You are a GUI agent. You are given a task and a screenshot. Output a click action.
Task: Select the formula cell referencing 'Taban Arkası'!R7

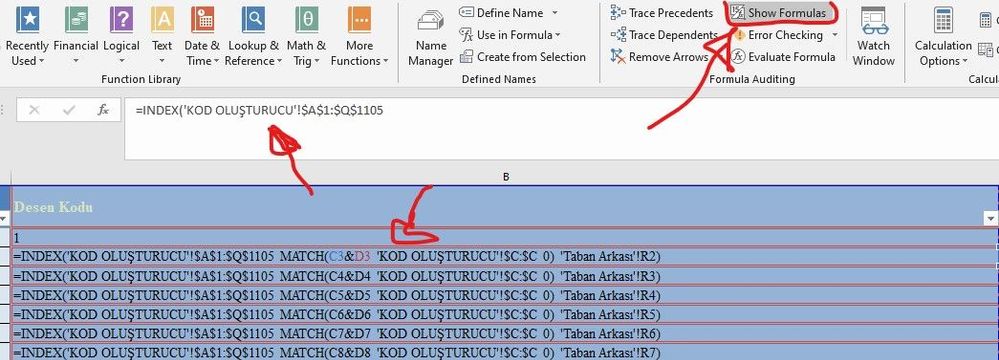coord(505,352)
